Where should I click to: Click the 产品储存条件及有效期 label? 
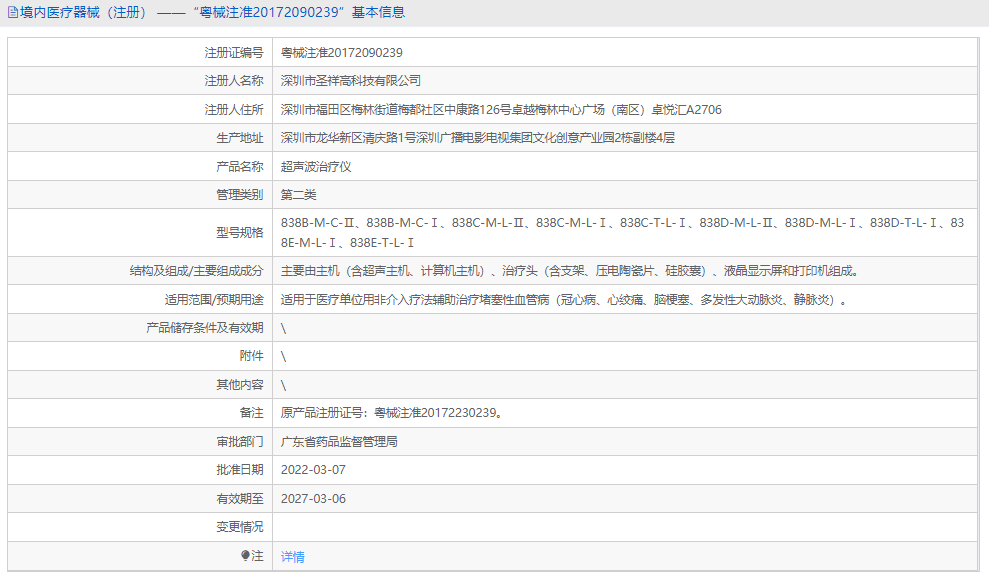pyautogui.click(x=204, y=328)
